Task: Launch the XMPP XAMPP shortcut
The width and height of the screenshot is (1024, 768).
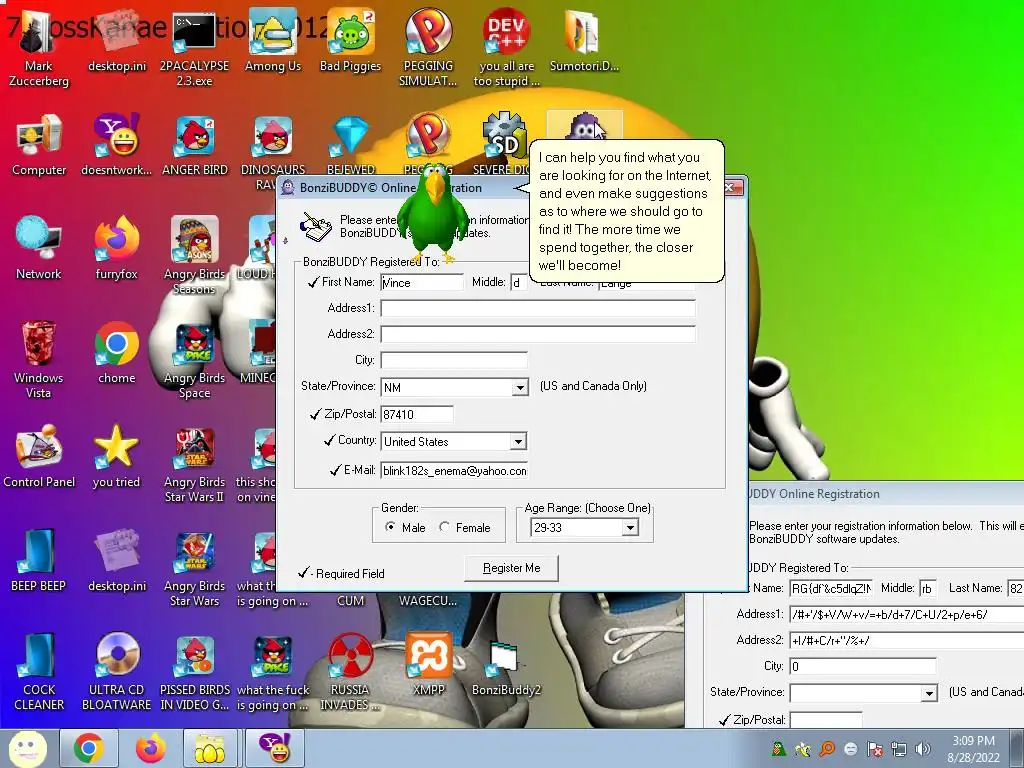Action: click(428, 664)
